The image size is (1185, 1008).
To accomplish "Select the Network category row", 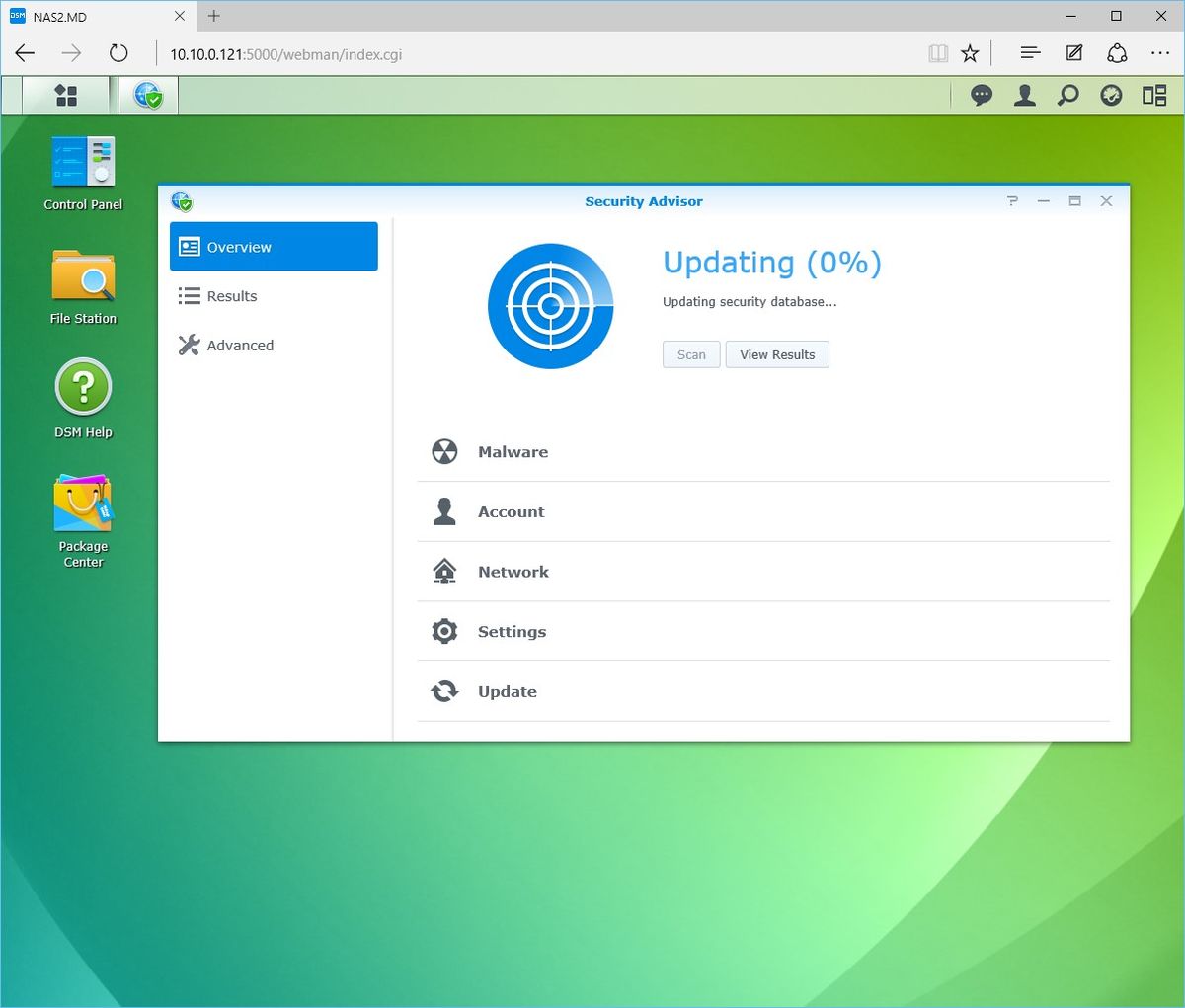I will 763,572.
